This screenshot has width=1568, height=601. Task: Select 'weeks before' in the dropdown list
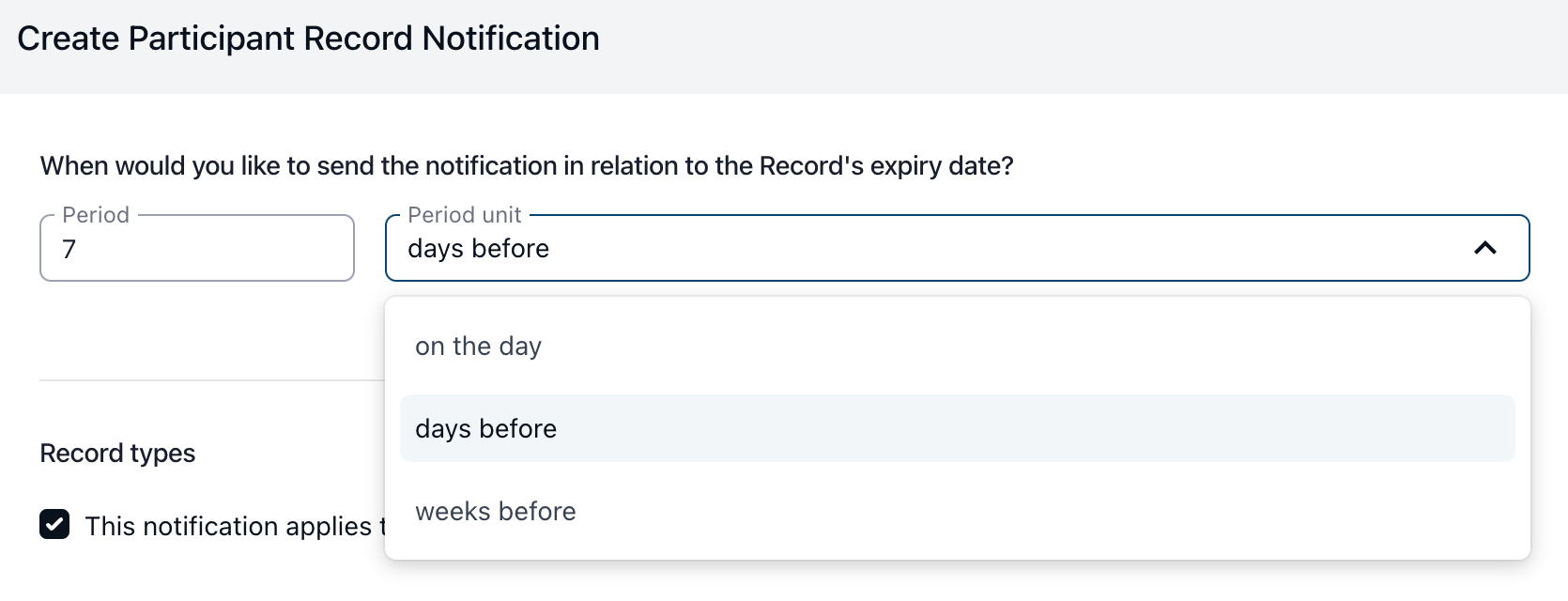pyautogui.click(x=496, y=512)
